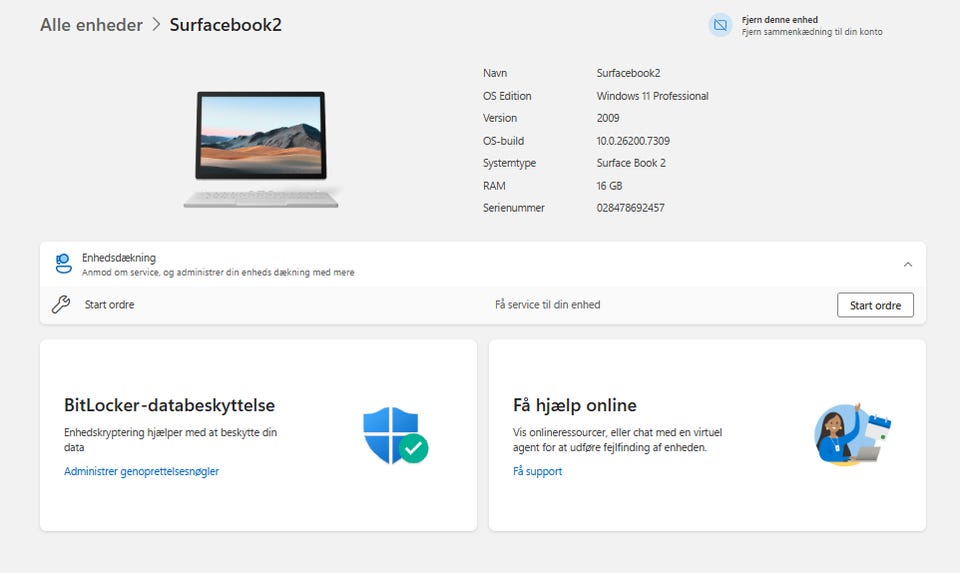Click the Start ordre button
960x573 pixels.
875,305
